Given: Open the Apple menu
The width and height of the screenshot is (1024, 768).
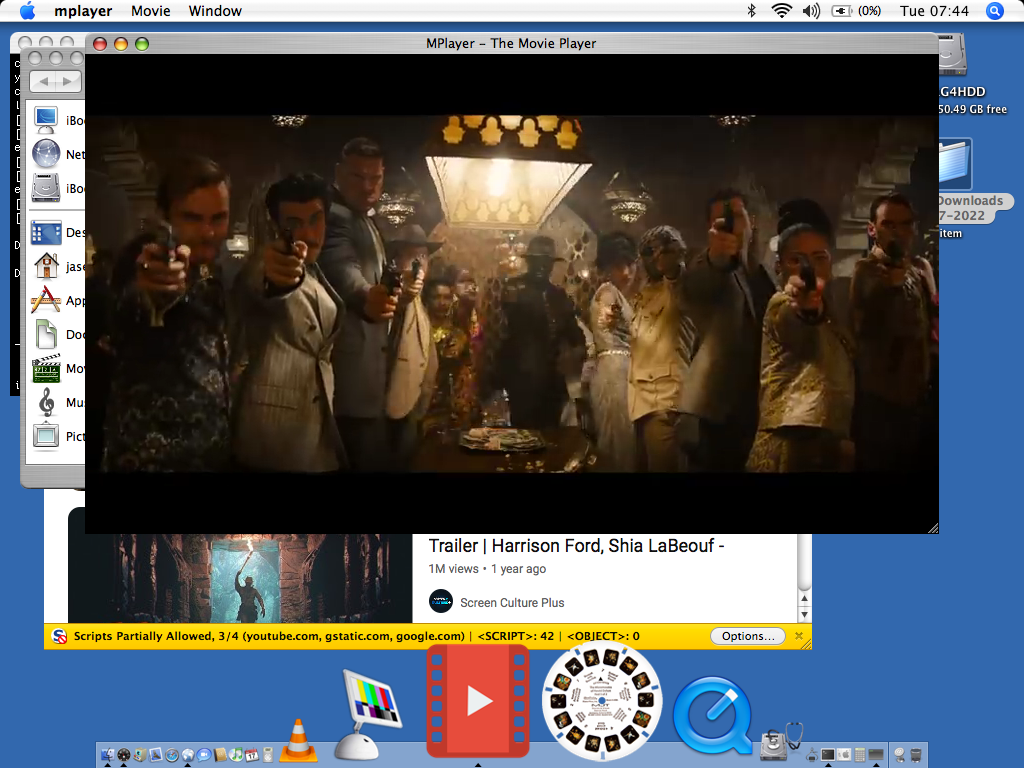Looking at the screenshot, I should (x=27, y=10).
